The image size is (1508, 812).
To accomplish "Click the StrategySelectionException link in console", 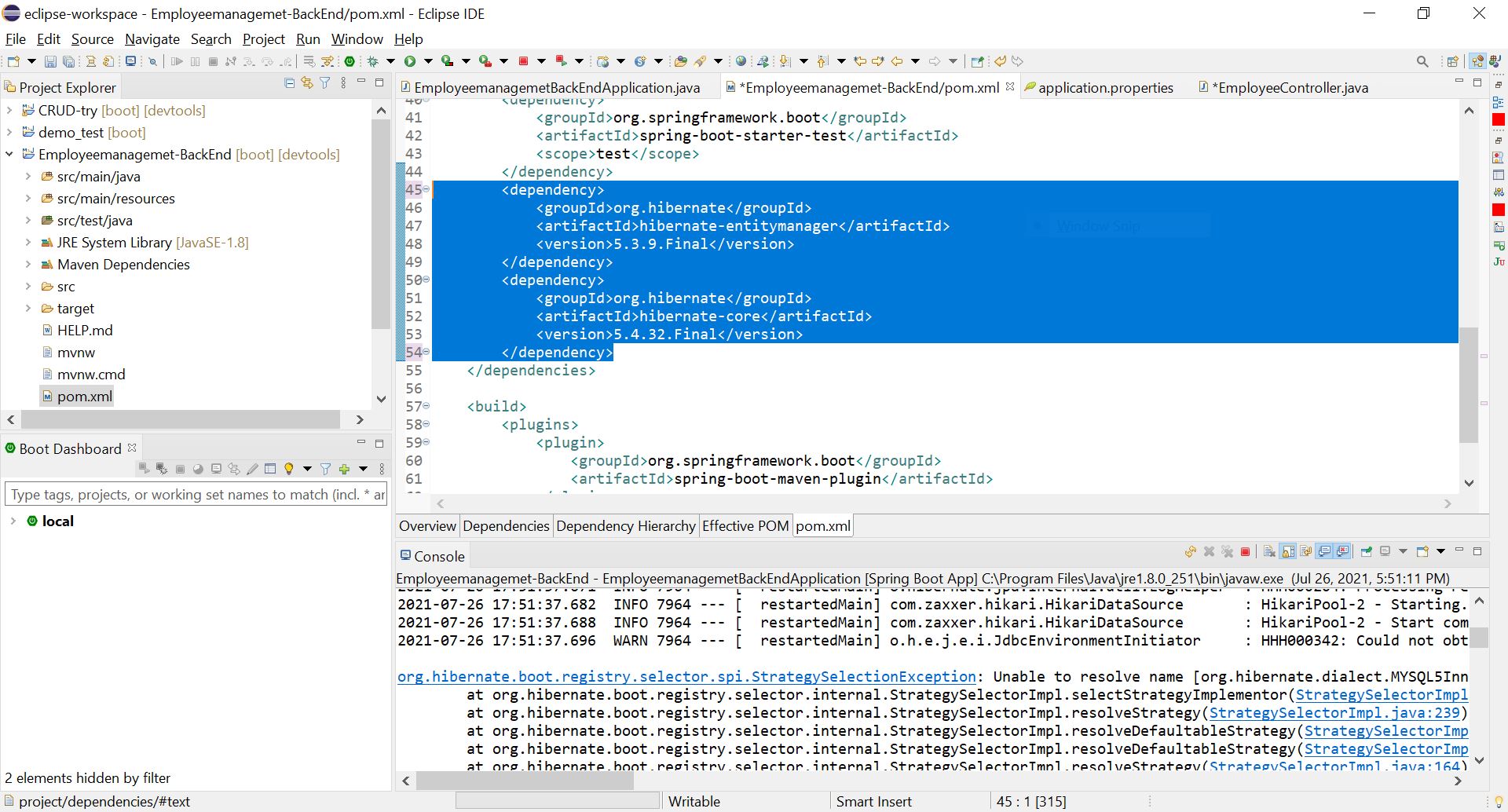I will tap(686, 677).
